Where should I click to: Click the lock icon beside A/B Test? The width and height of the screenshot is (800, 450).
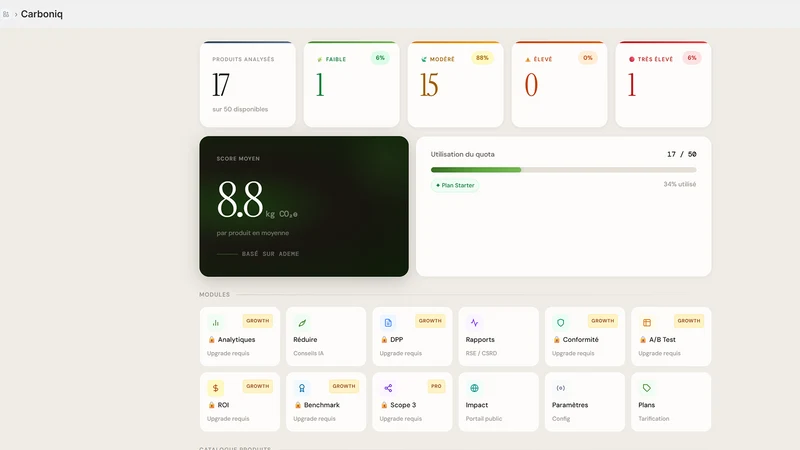[643, 339]
